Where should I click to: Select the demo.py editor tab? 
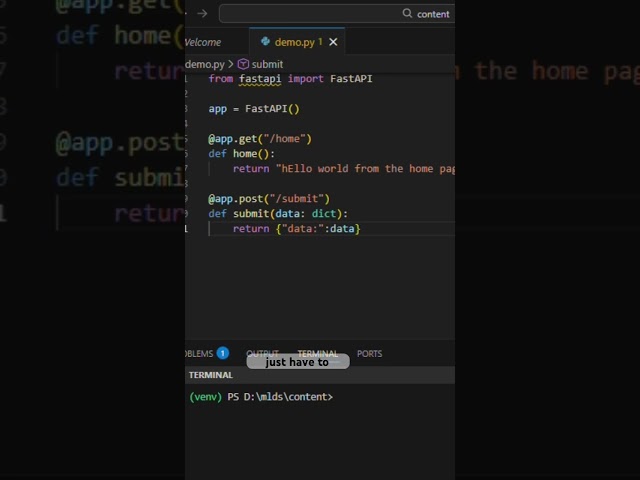(297, 42)
